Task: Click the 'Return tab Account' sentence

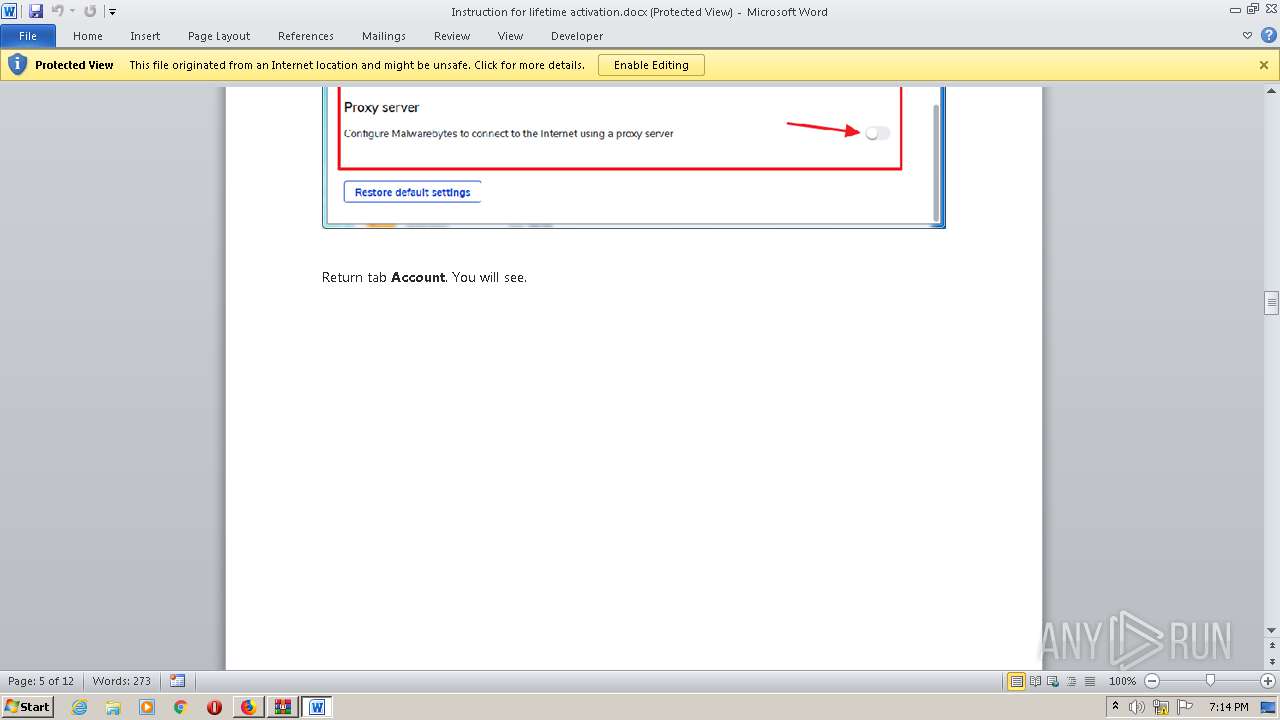Action: [x=424, y=277]
